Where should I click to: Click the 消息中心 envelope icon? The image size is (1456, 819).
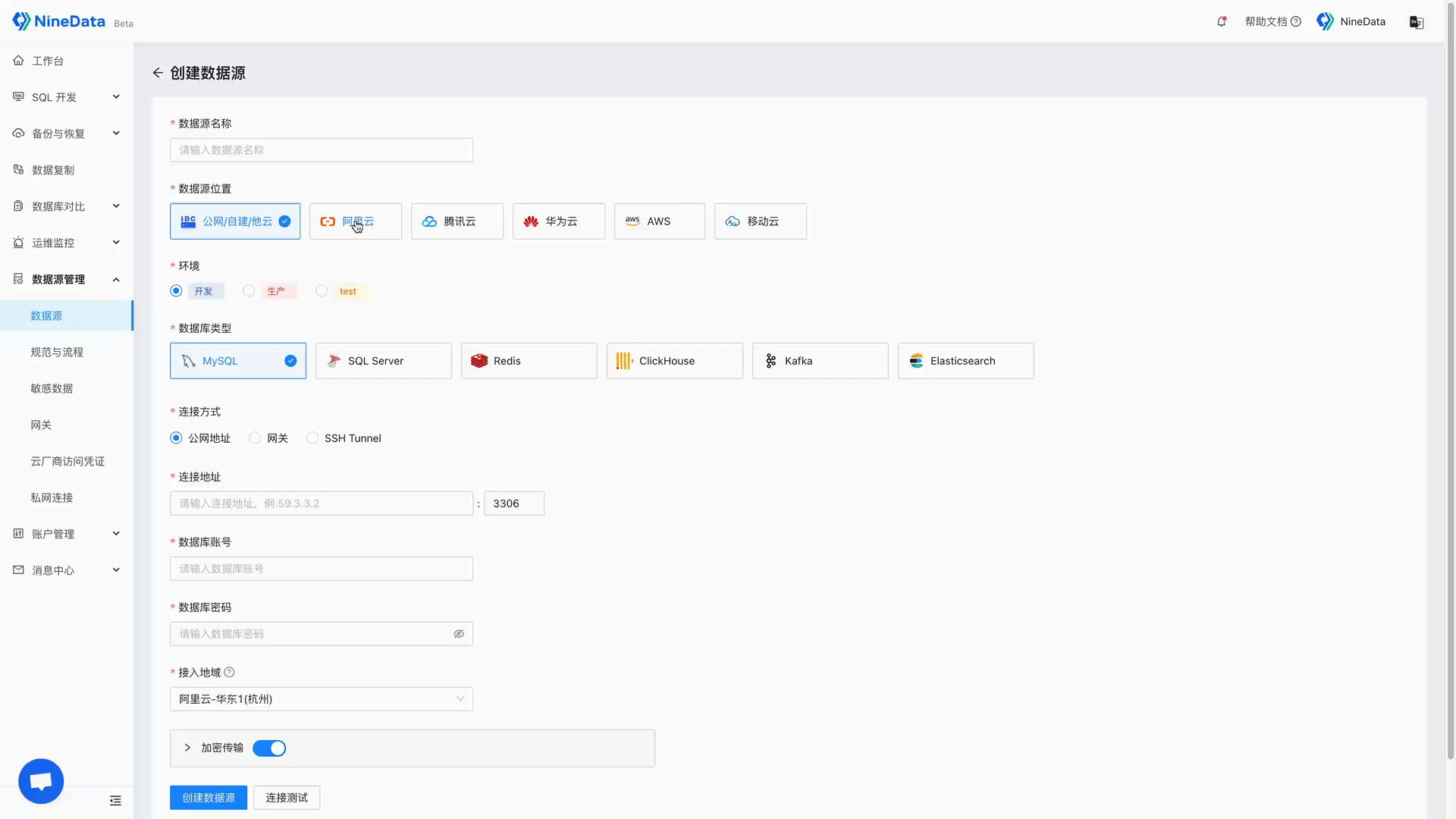(x=18, y=570)
